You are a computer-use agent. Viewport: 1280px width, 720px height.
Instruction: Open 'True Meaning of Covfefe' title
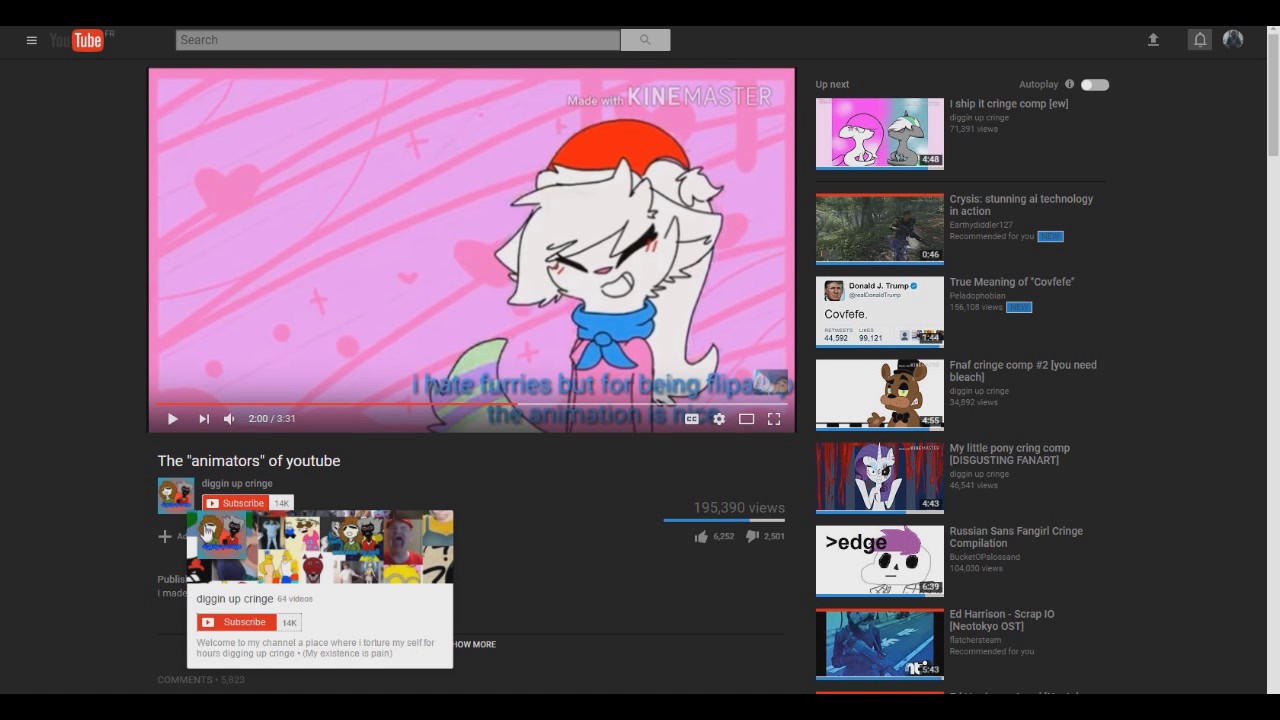[x=1012, y=282]
